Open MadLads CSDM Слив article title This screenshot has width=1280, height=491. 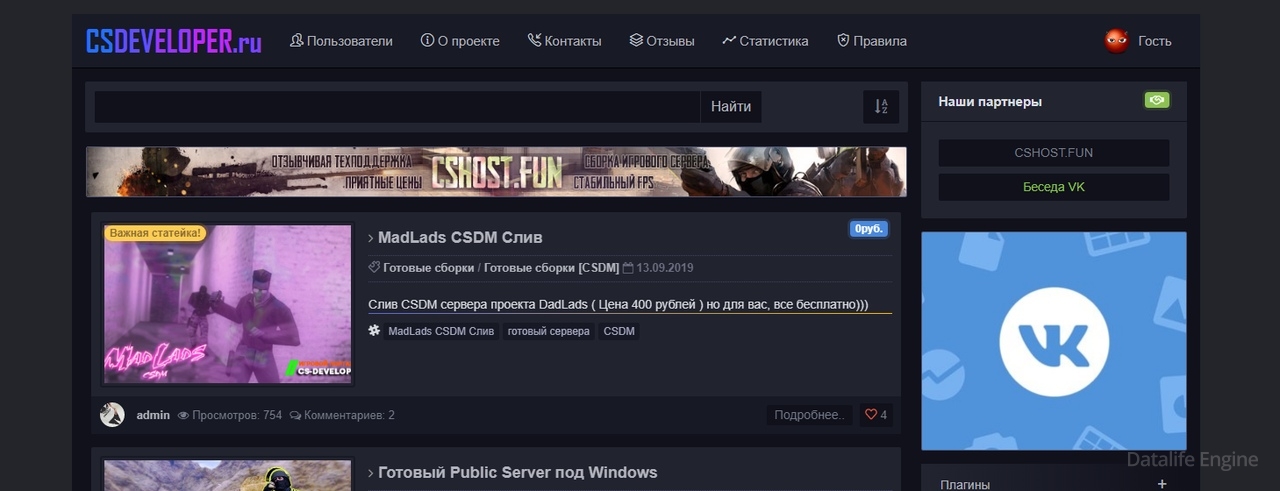click(460, 238)
